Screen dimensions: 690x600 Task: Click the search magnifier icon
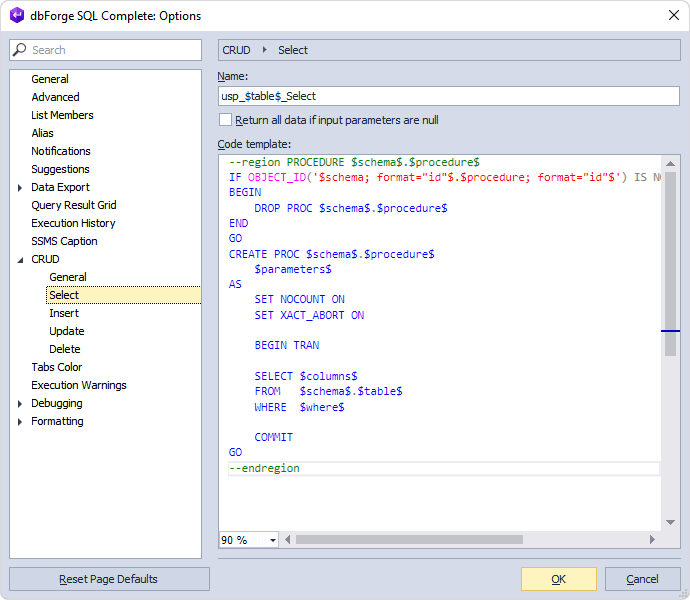(x=19, y=50)
